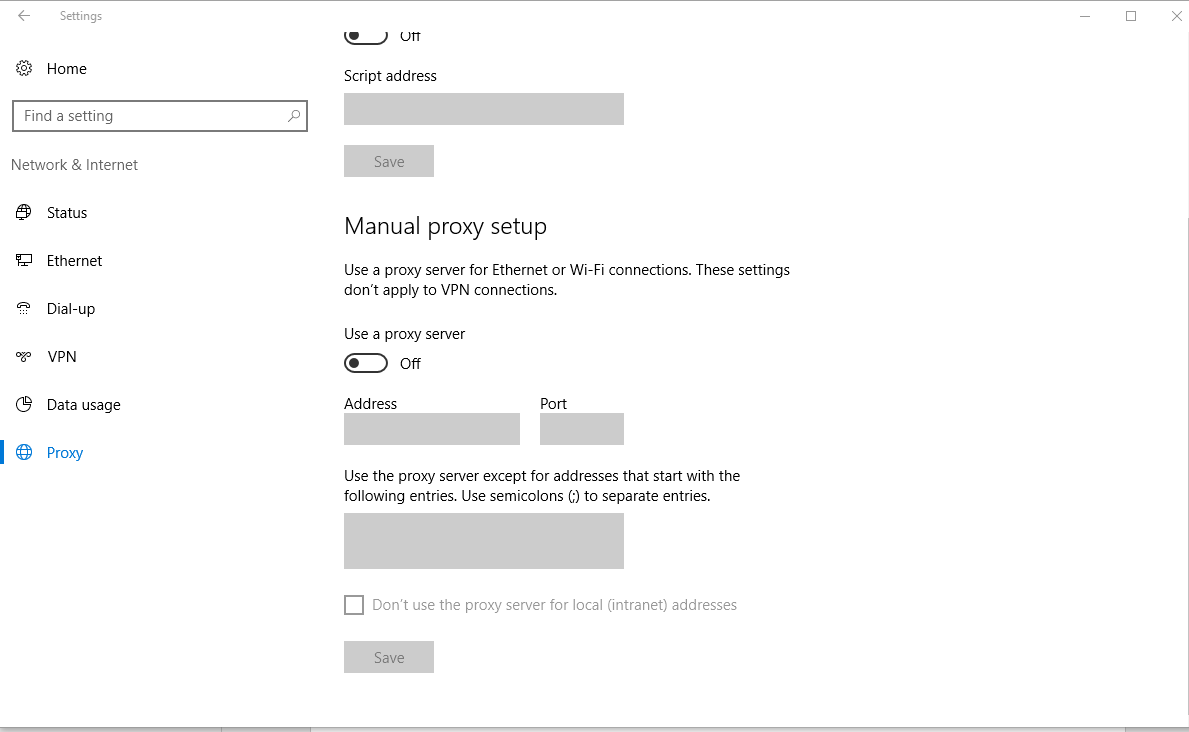Click the Home gear icon
This screenshot has height=732, width=1189.
point(24,68)
